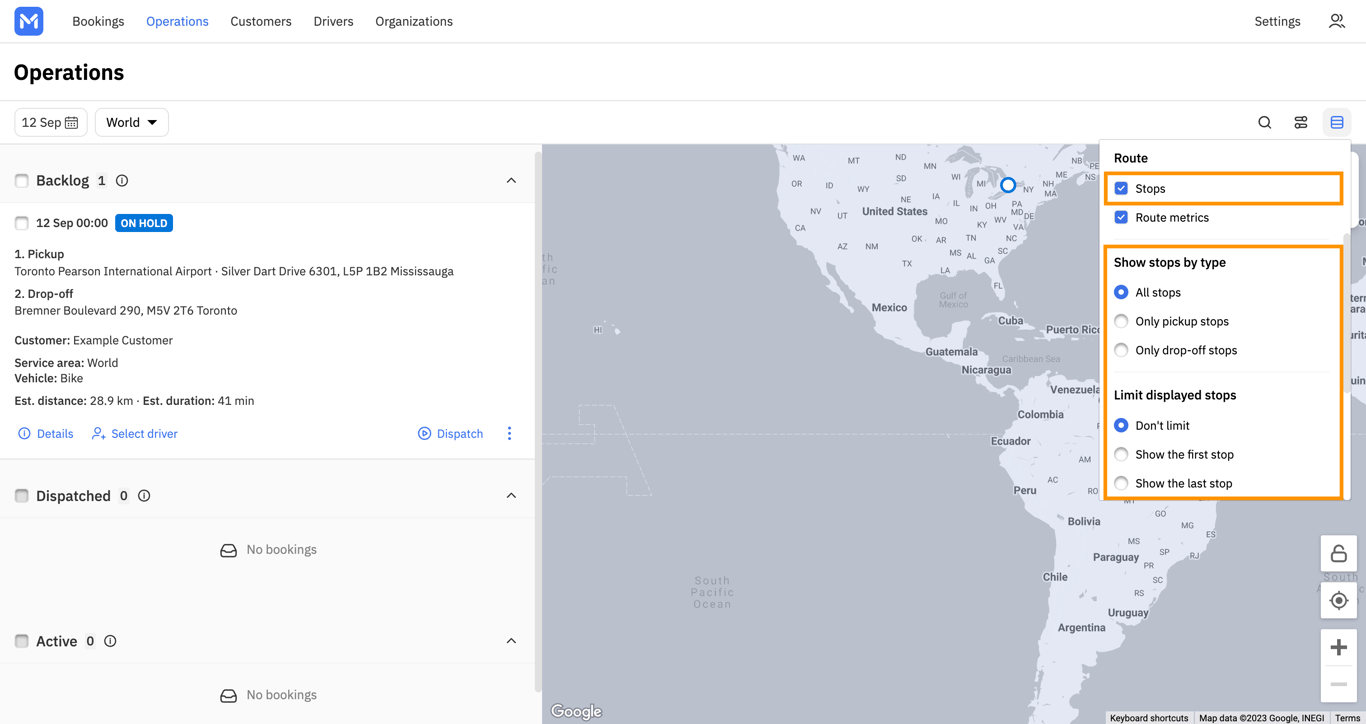This screenshot has width=1366, height=724.
Task: Open the booking's three-dot more menu
Action: click(509, 433)
